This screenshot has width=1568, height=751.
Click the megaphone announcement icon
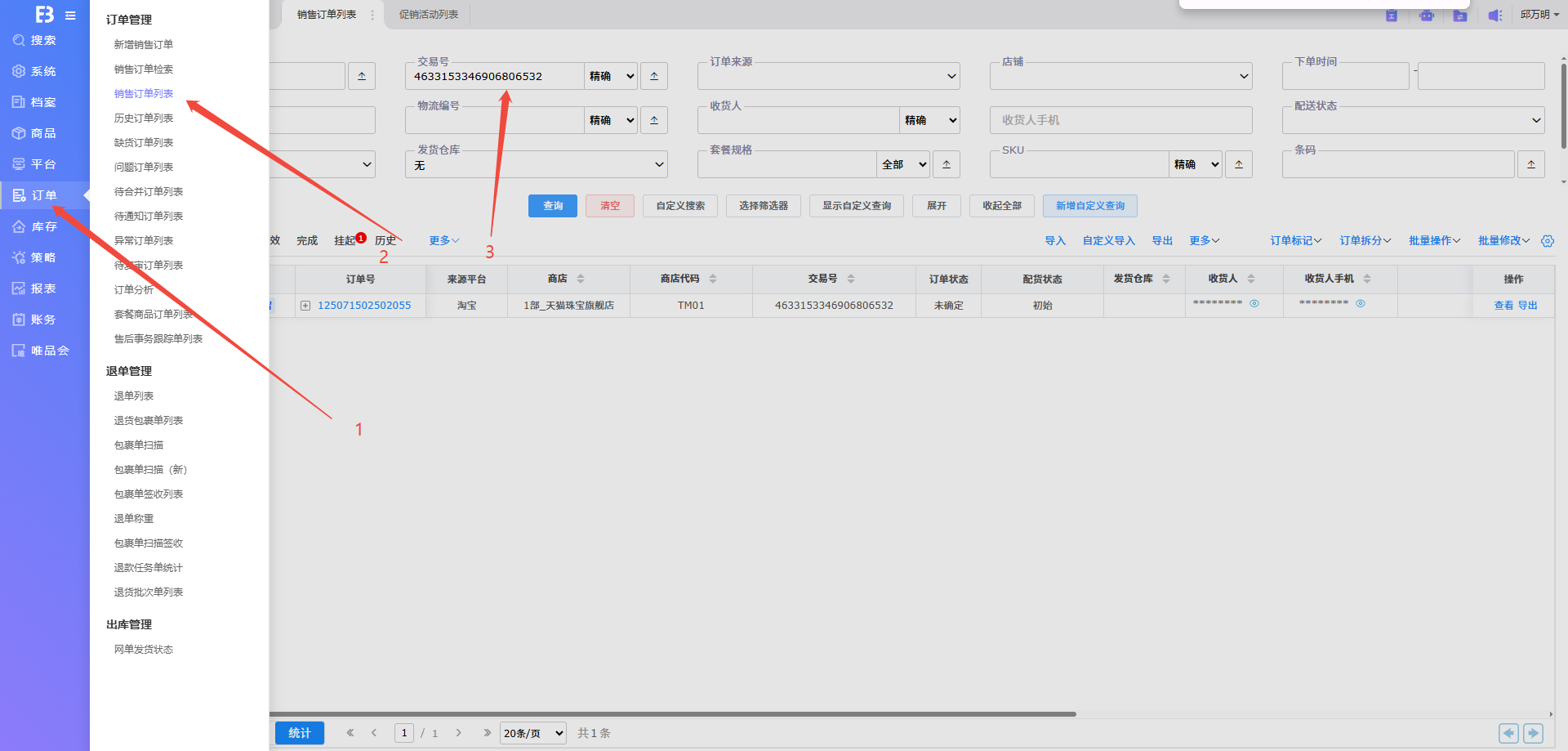[x=1494, y=16]
